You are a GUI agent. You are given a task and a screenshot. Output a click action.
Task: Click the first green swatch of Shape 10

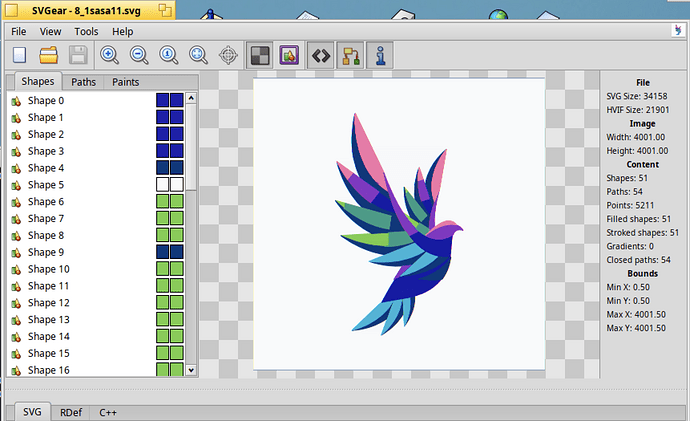(163, 269)
